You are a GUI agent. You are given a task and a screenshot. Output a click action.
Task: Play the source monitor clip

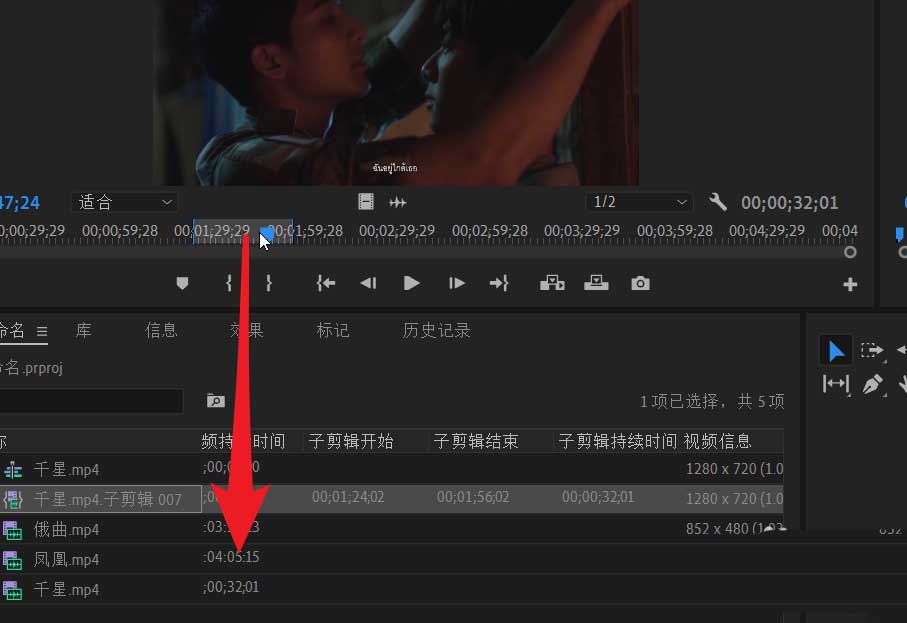[411, 283]
